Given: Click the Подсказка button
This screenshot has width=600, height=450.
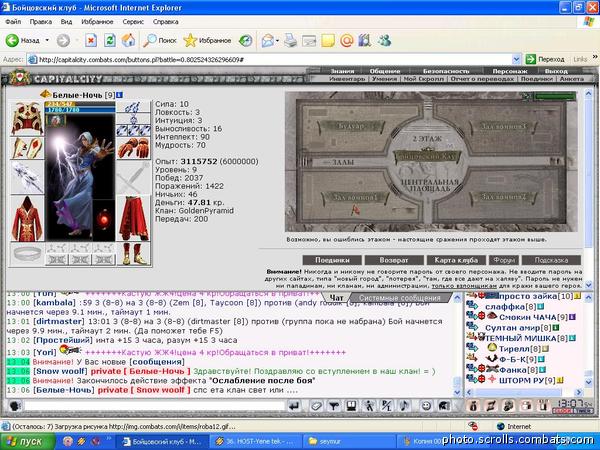Looking at the screenshot, I should [551, 260].
